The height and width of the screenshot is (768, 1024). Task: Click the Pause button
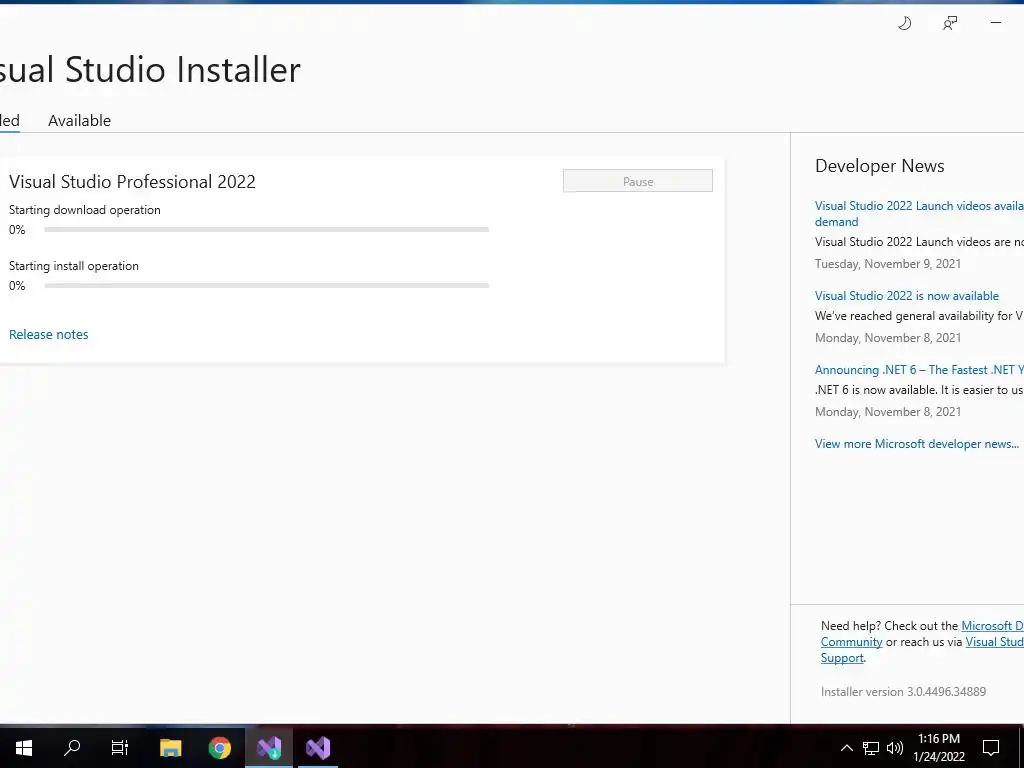click(637, 181)
